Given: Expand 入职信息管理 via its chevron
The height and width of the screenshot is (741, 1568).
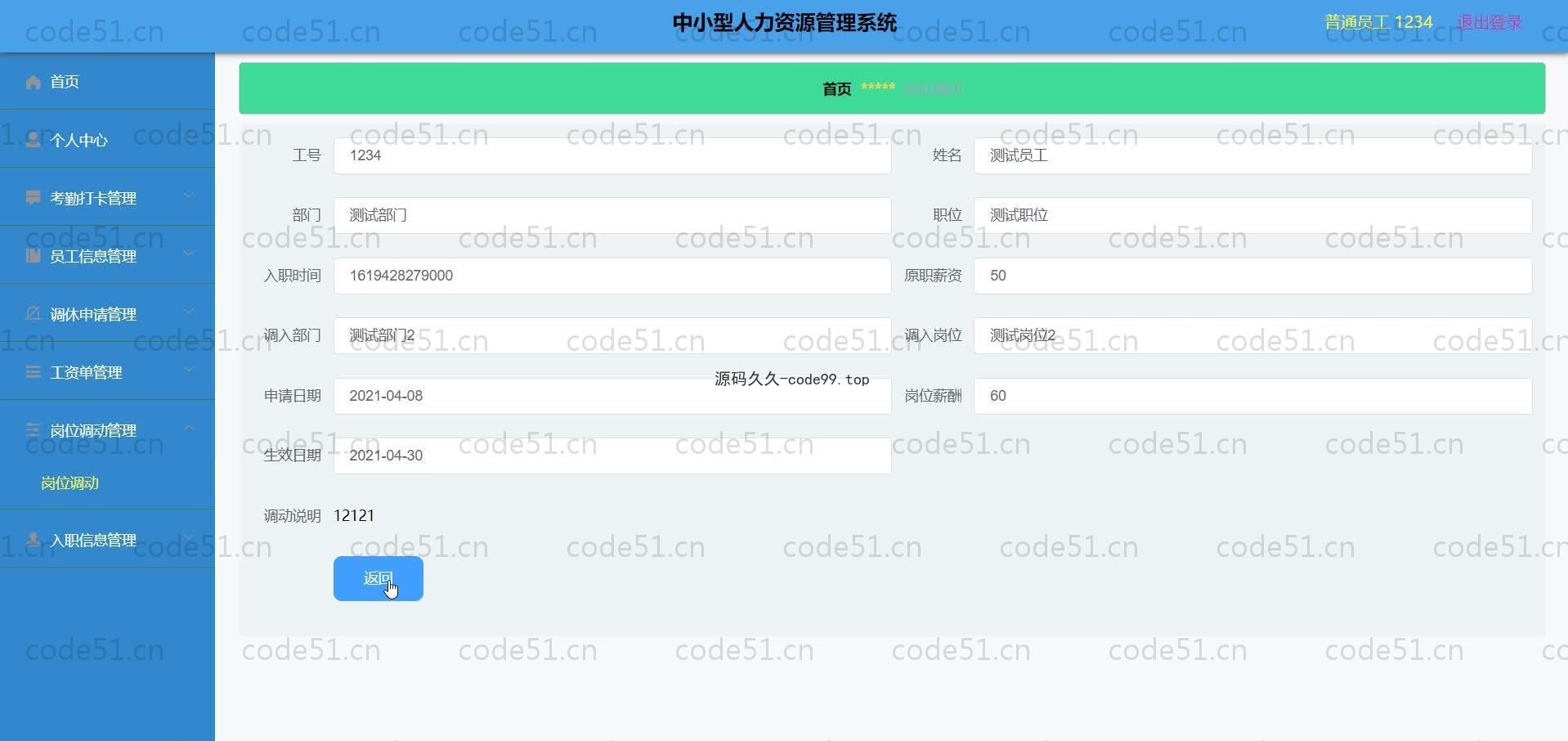Looking at the screenshot, I should (x=189, y=537).
